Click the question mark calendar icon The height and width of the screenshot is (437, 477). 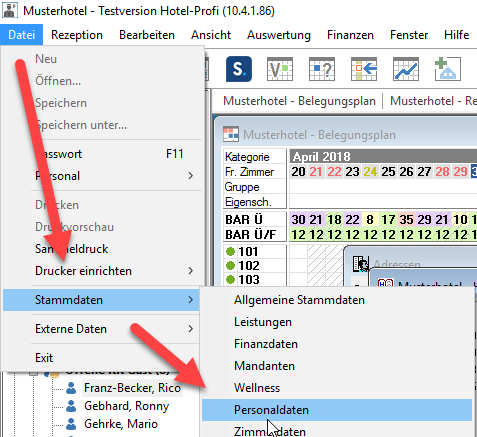point(322,69)
